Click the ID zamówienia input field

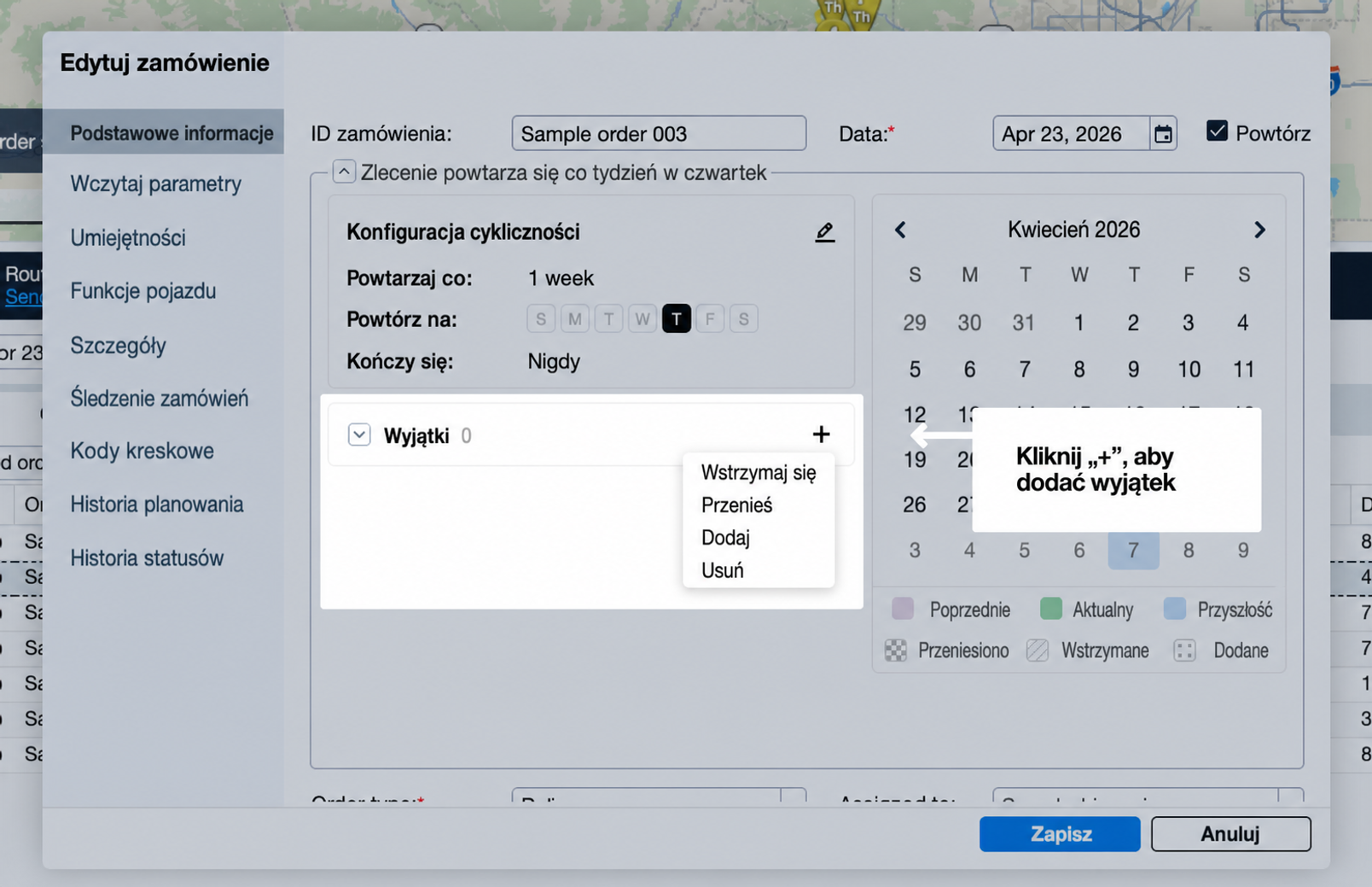pos(659,134)
